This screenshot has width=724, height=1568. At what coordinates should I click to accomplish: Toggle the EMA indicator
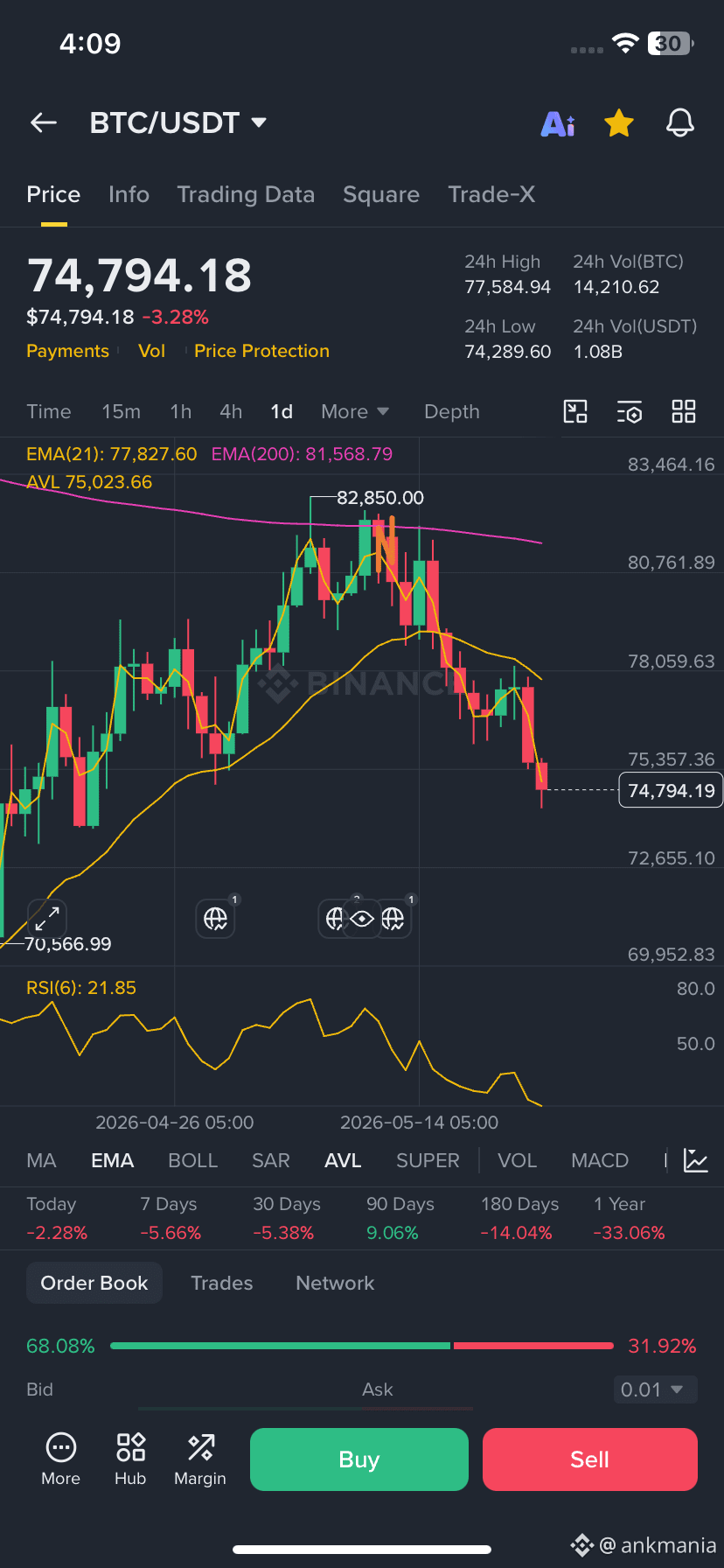[x=112, y=1160]
